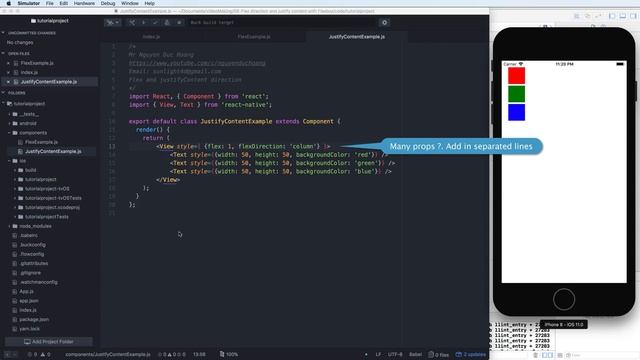
Task: Click the Test task checkmark icon
Action: [x=155, y=22]
